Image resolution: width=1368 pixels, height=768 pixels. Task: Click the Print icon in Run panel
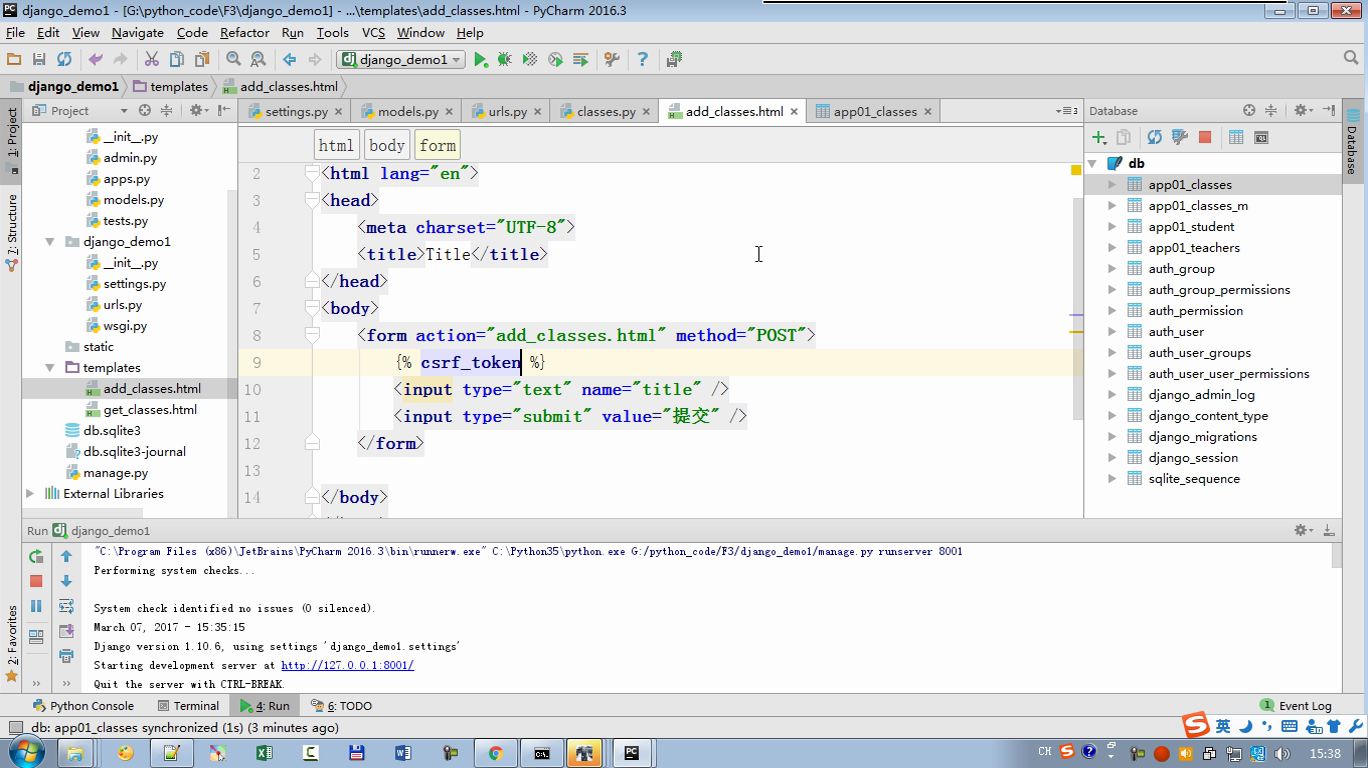66,656
